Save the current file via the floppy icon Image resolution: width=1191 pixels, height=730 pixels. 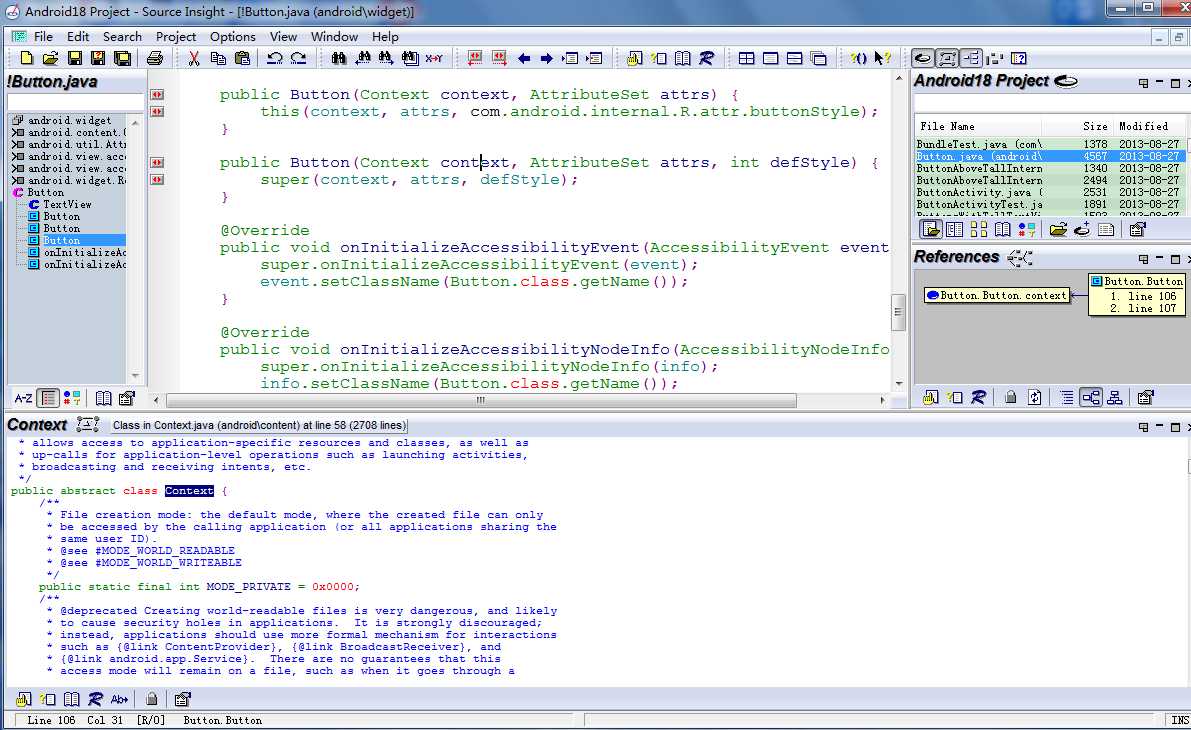point(74,58)
